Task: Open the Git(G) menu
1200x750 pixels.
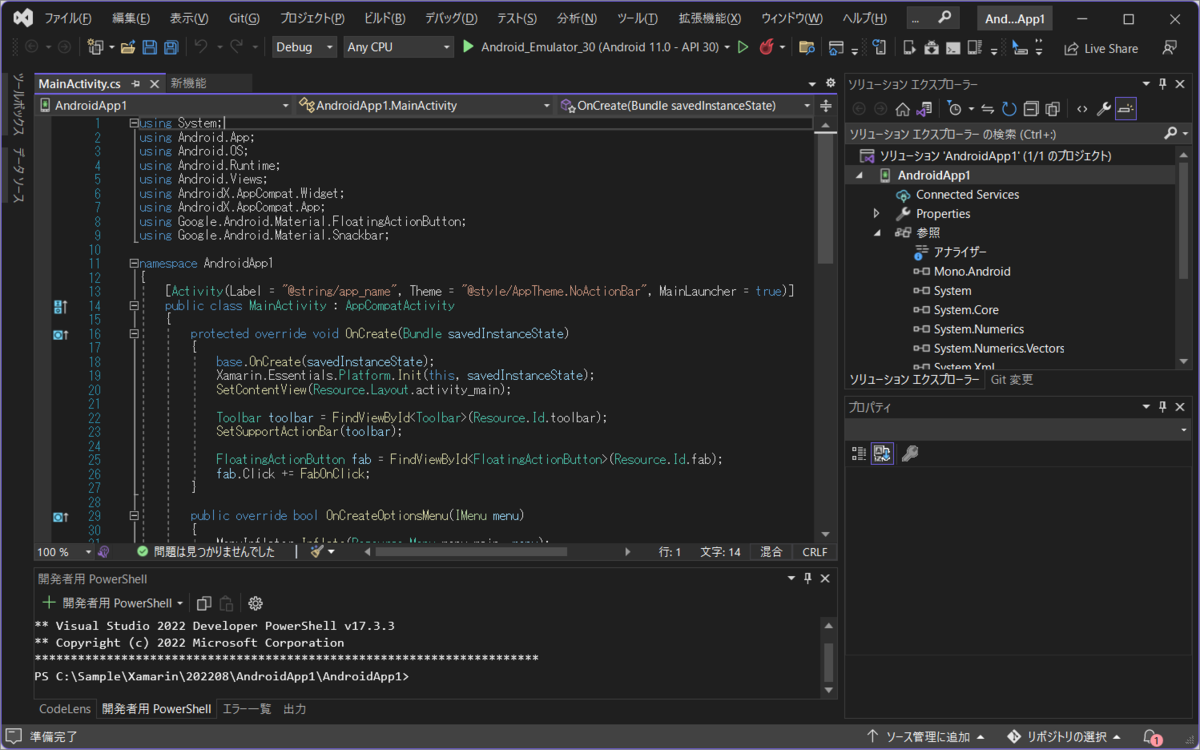Action: point(244,19)
